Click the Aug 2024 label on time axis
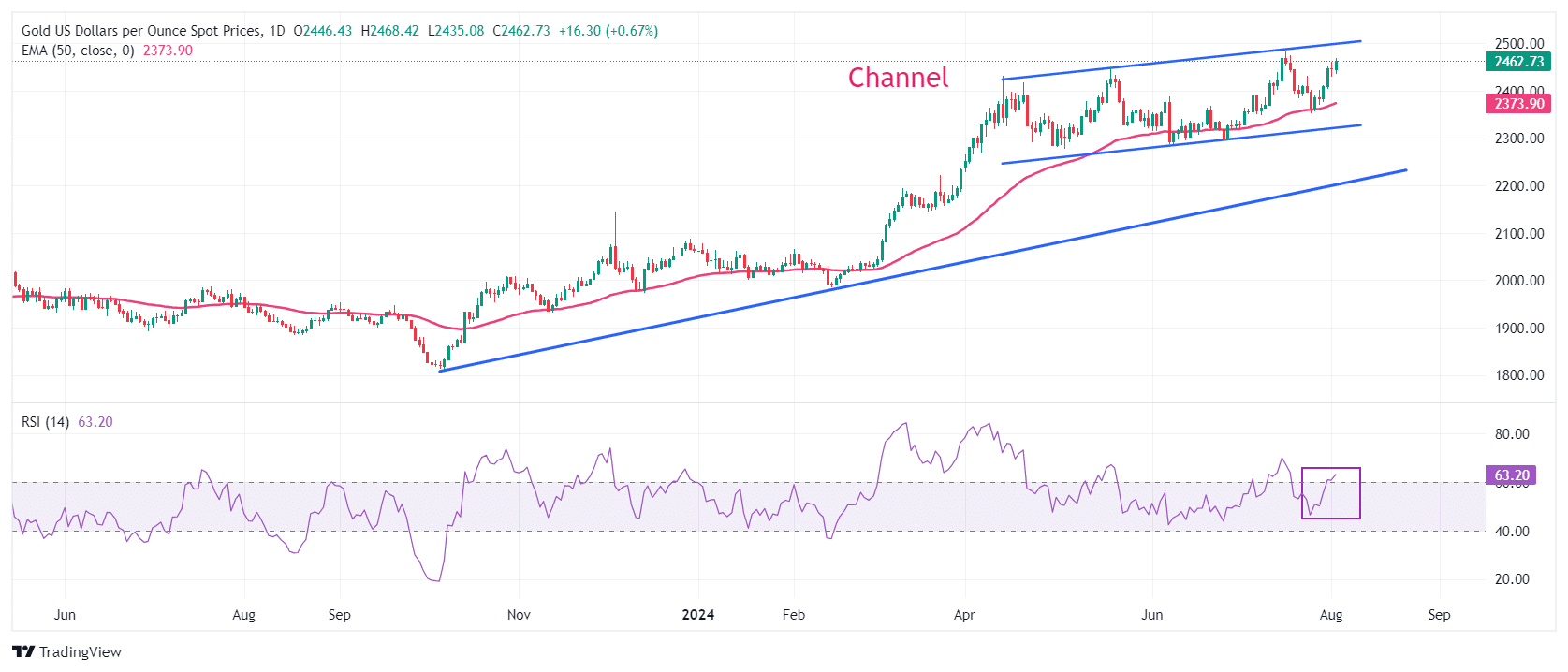The width and height of the screenshot is (1568, 672). [1331, 615]
